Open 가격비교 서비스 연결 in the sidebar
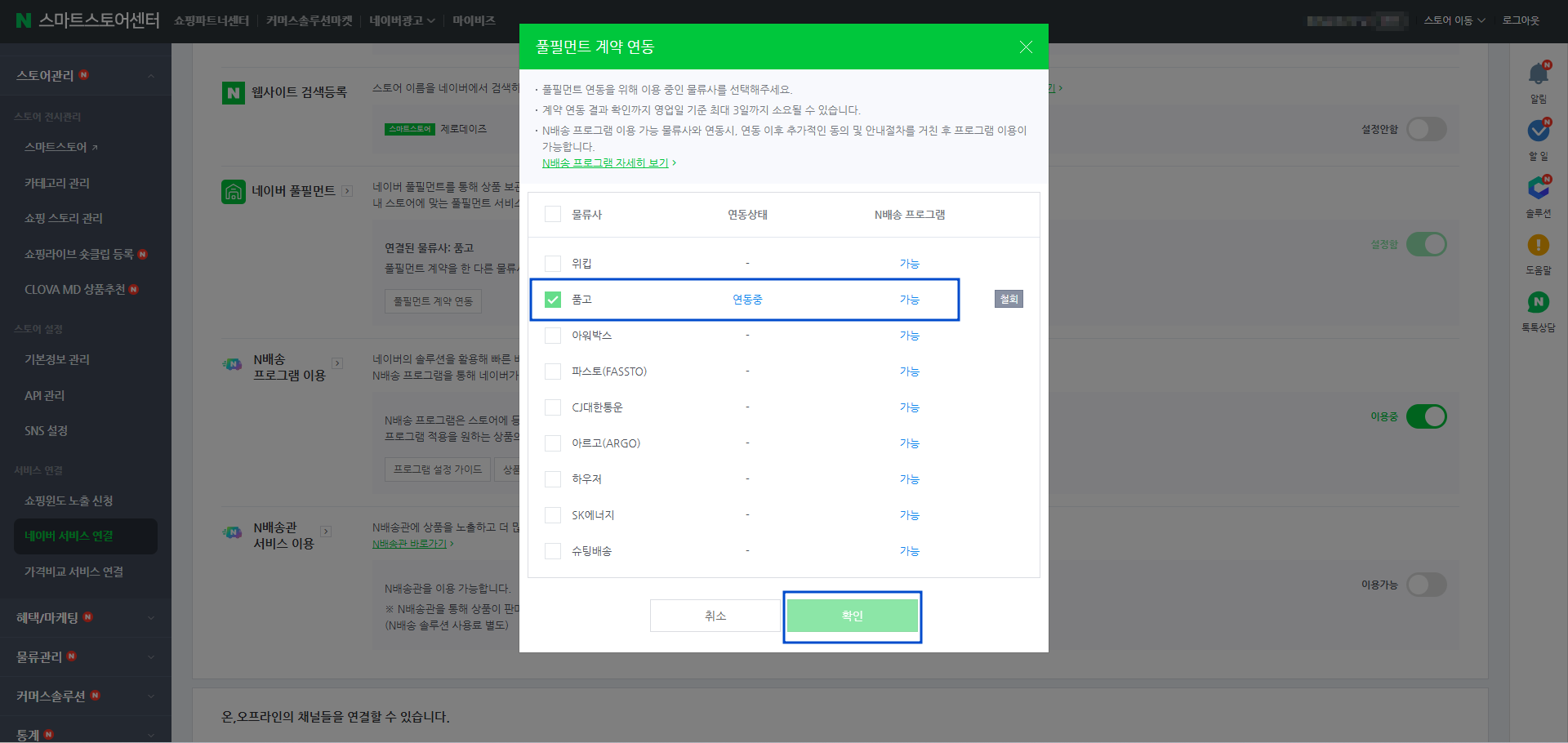 point(73,572)
